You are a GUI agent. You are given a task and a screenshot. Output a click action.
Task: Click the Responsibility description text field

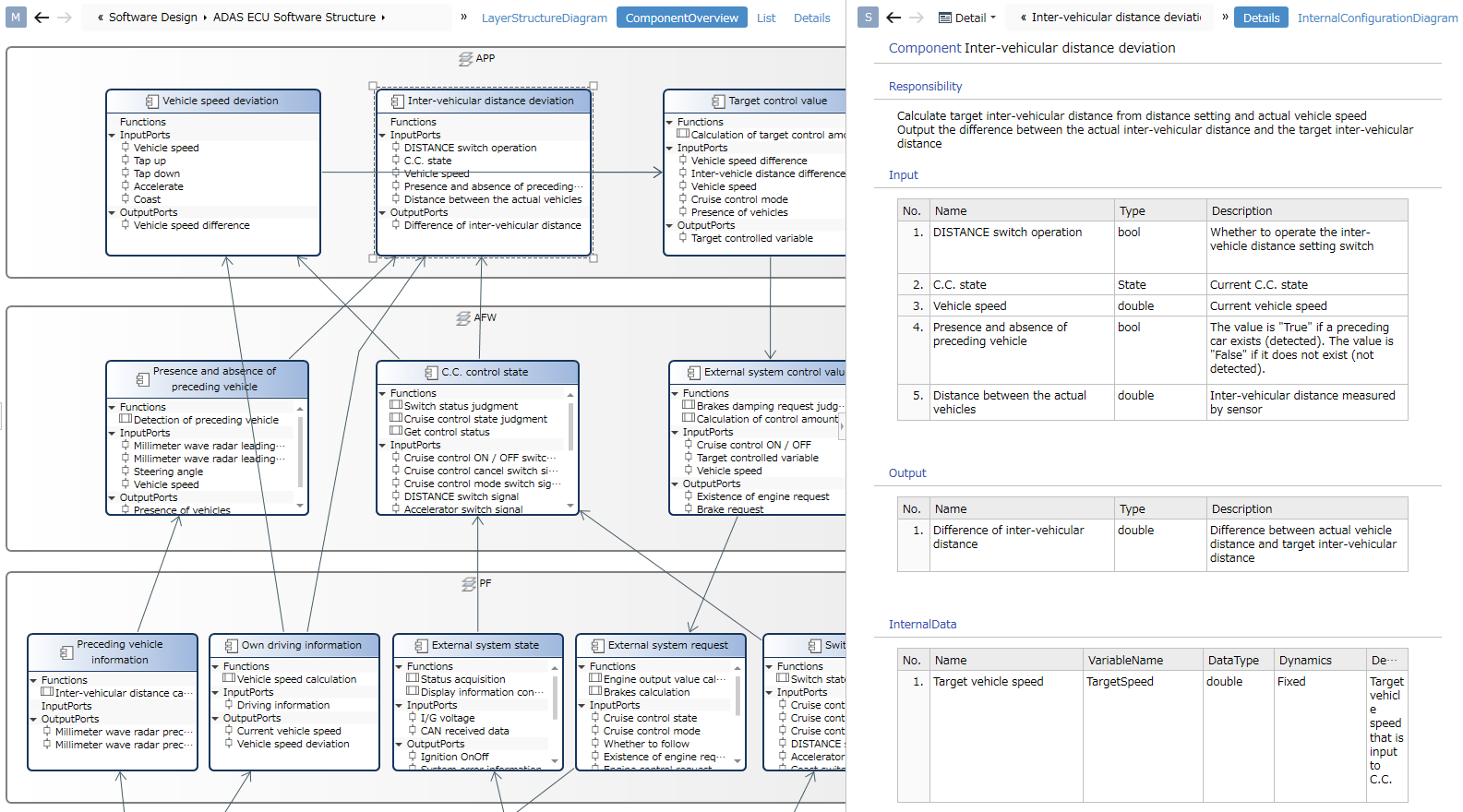(1154, 130)
